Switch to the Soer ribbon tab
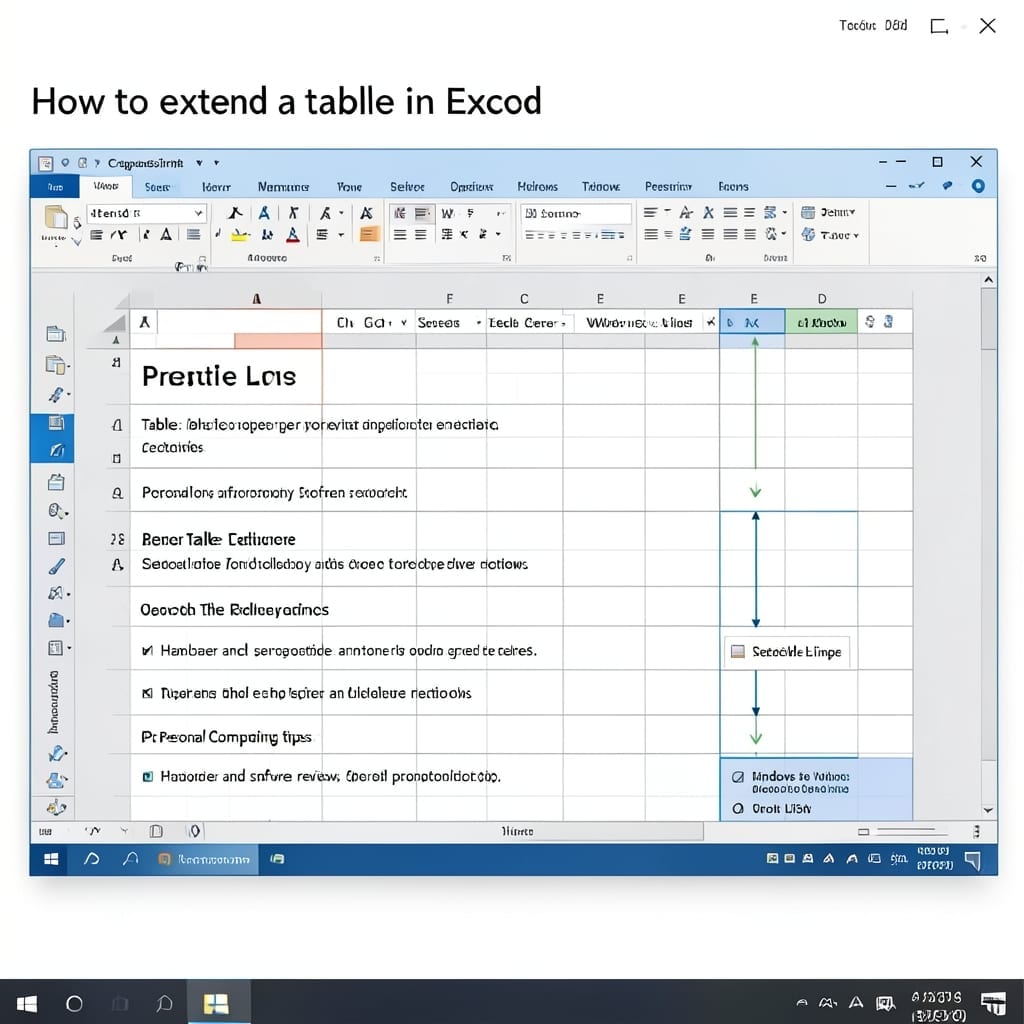 [x=157, y=187]
